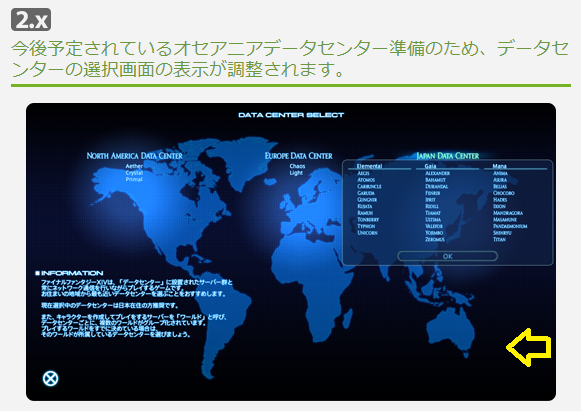
Task: Click the Anima world in Mana
Action: pyautogui.click(x=500, y=173)
